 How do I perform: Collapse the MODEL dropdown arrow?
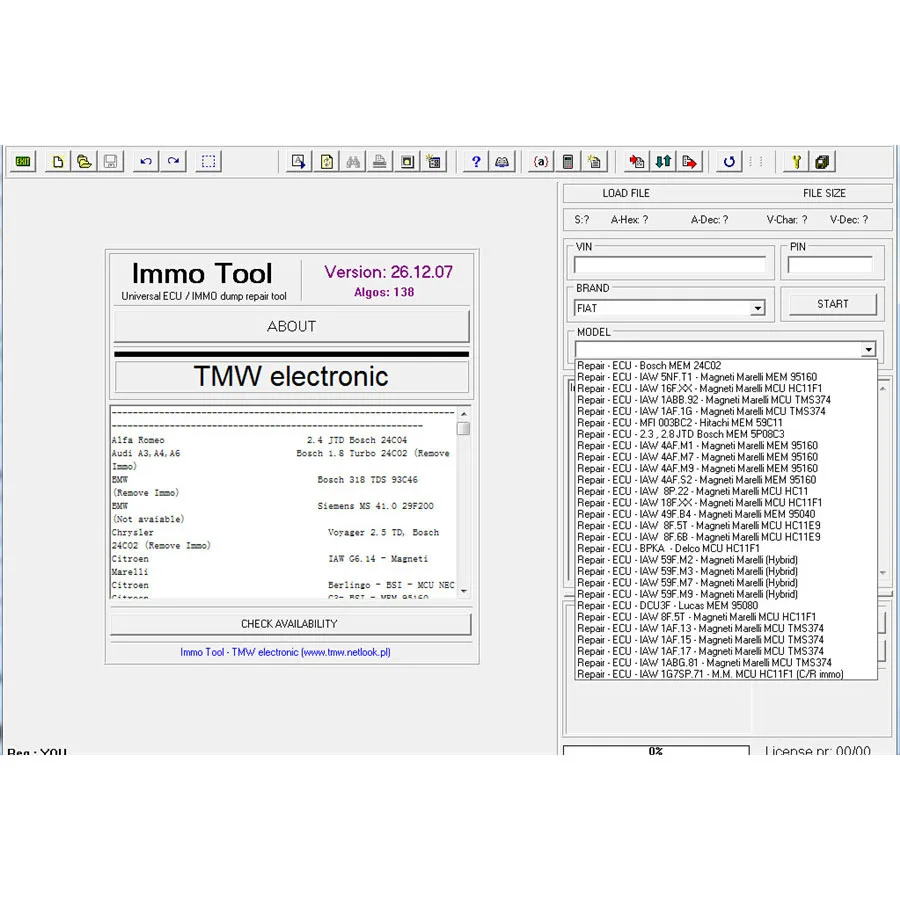tap(868, 348)
